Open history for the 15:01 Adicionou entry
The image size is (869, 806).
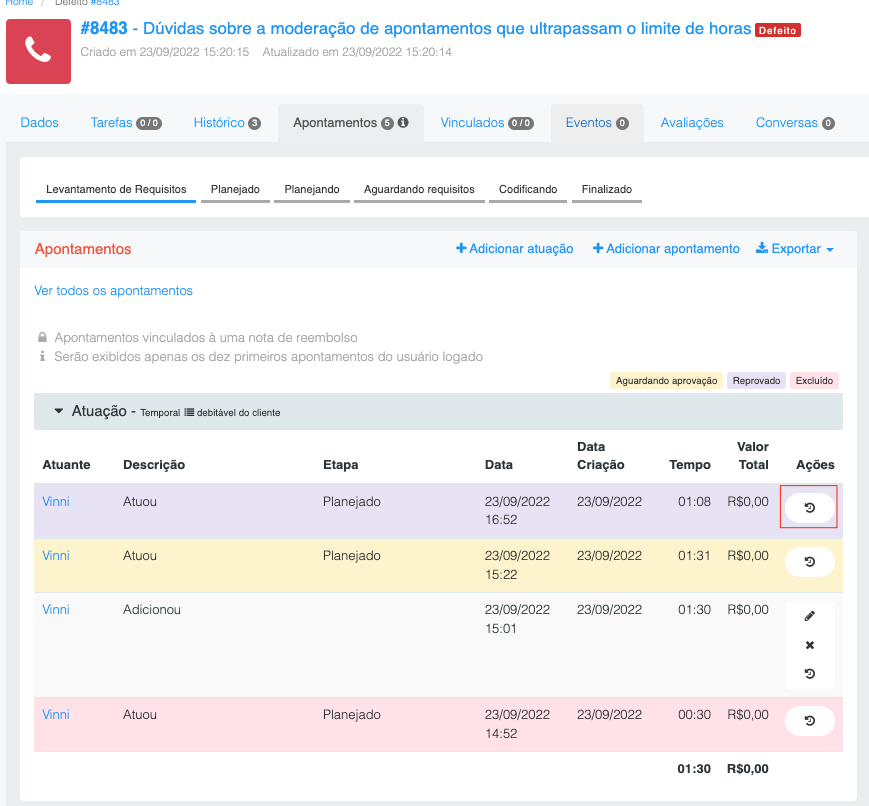click(x=810, y=674)
